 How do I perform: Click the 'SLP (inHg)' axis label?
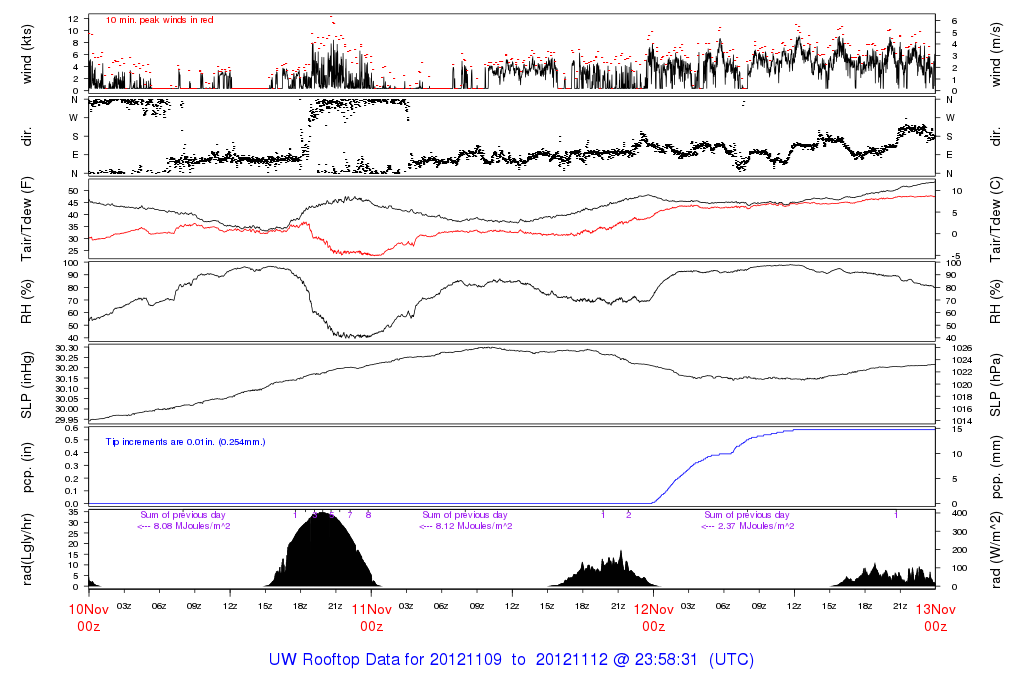click(27, 385)
